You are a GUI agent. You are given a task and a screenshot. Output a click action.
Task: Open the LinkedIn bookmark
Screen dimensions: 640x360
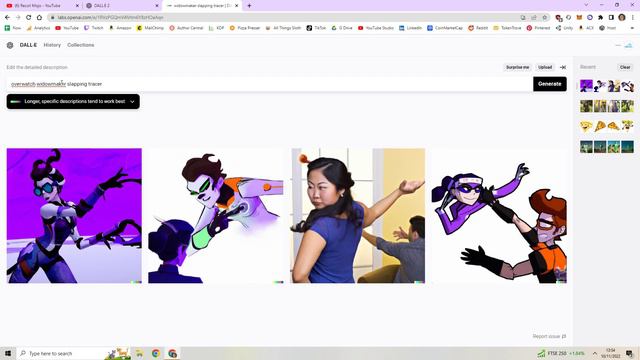tap(410, 28)
